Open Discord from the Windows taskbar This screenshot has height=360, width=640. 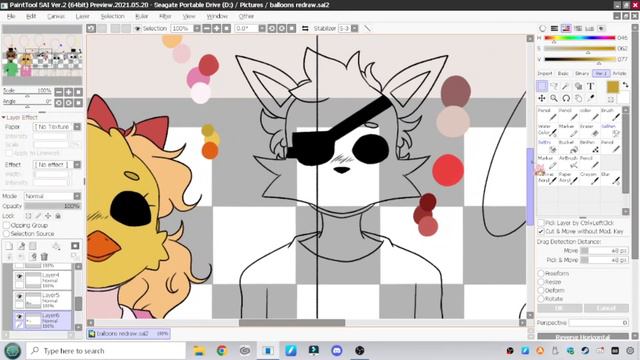(337, 351)
